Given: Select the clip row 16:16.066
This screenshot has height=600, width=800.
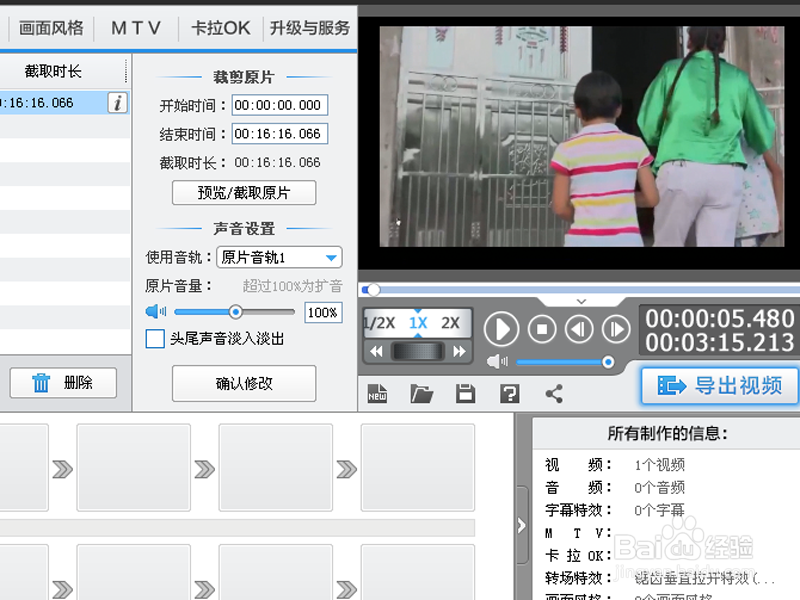Looking at the screenshot, I should [x=64, y=103].
